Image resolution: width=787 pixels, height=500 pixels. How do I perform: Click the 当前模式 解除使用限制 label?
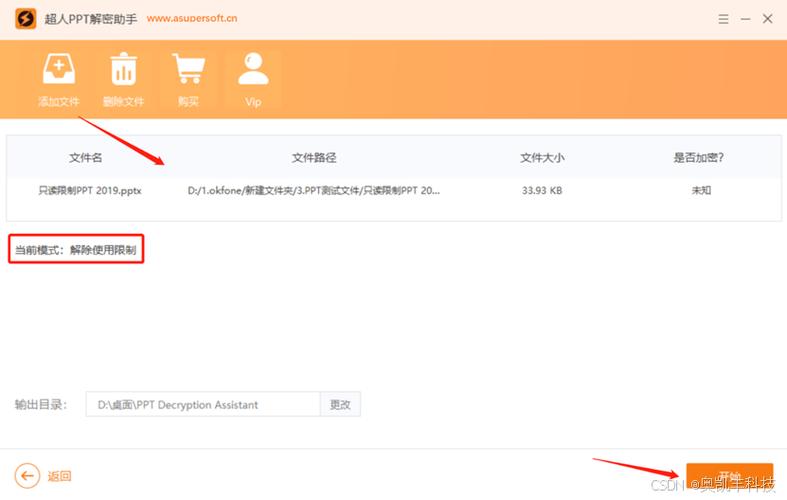(76, 249)
